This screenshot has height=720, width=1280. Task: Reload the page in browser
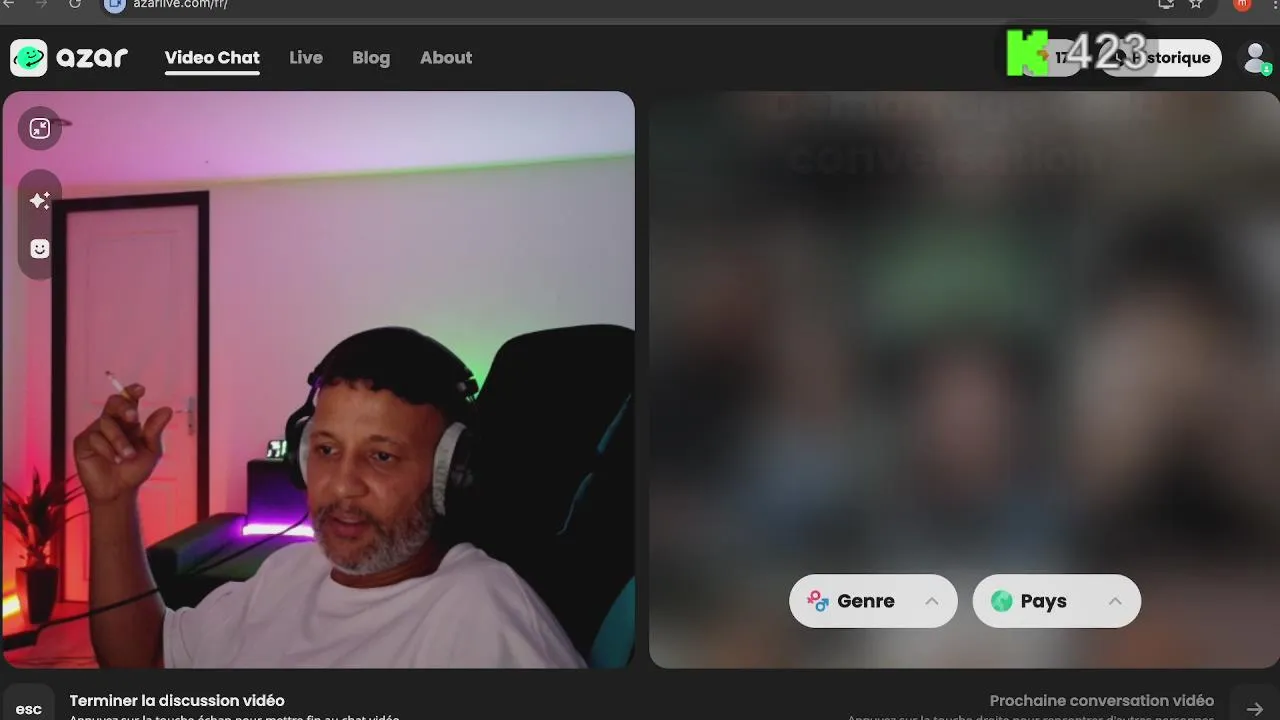coord(75,4)
